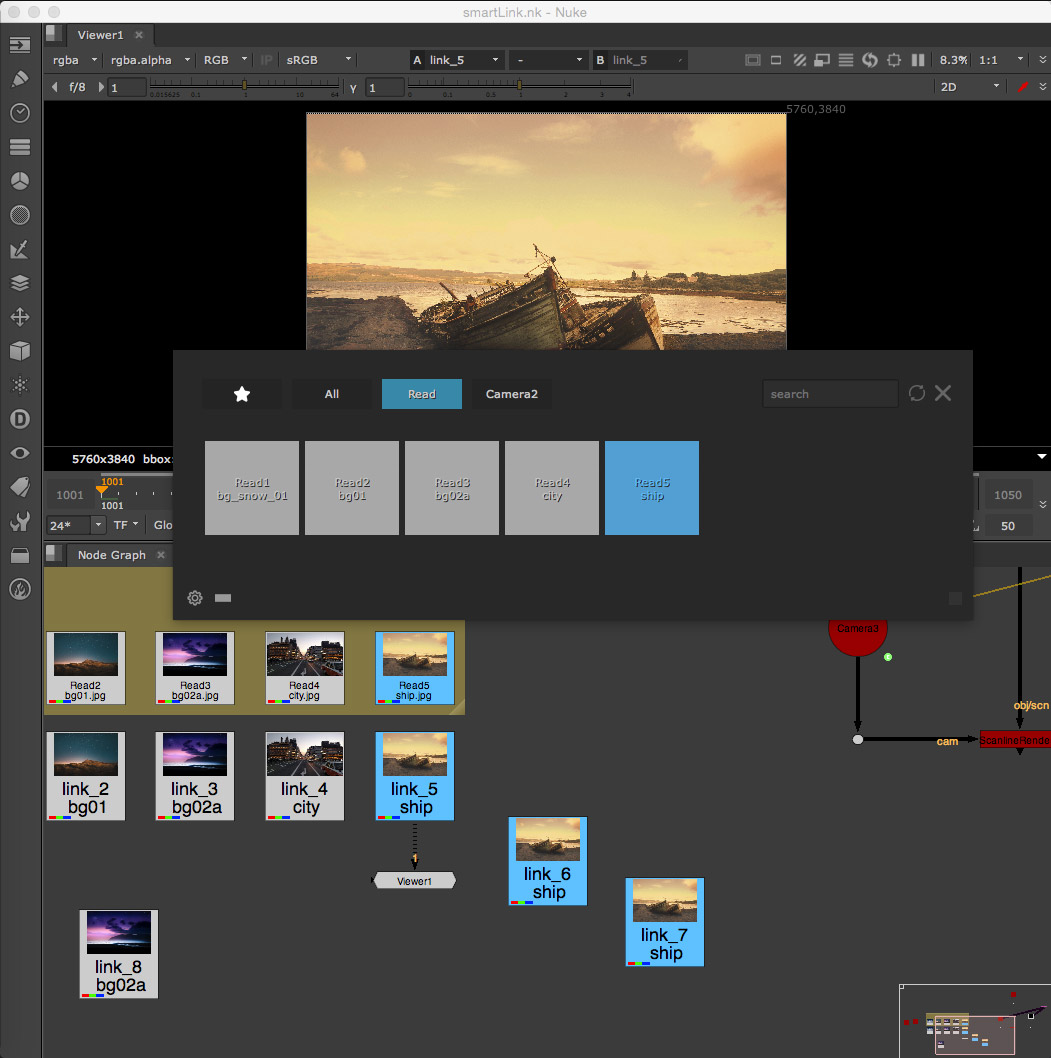Toggle the favorites star filter
Viewport: 1051px width, 1058px height.
tap(242, 394)
